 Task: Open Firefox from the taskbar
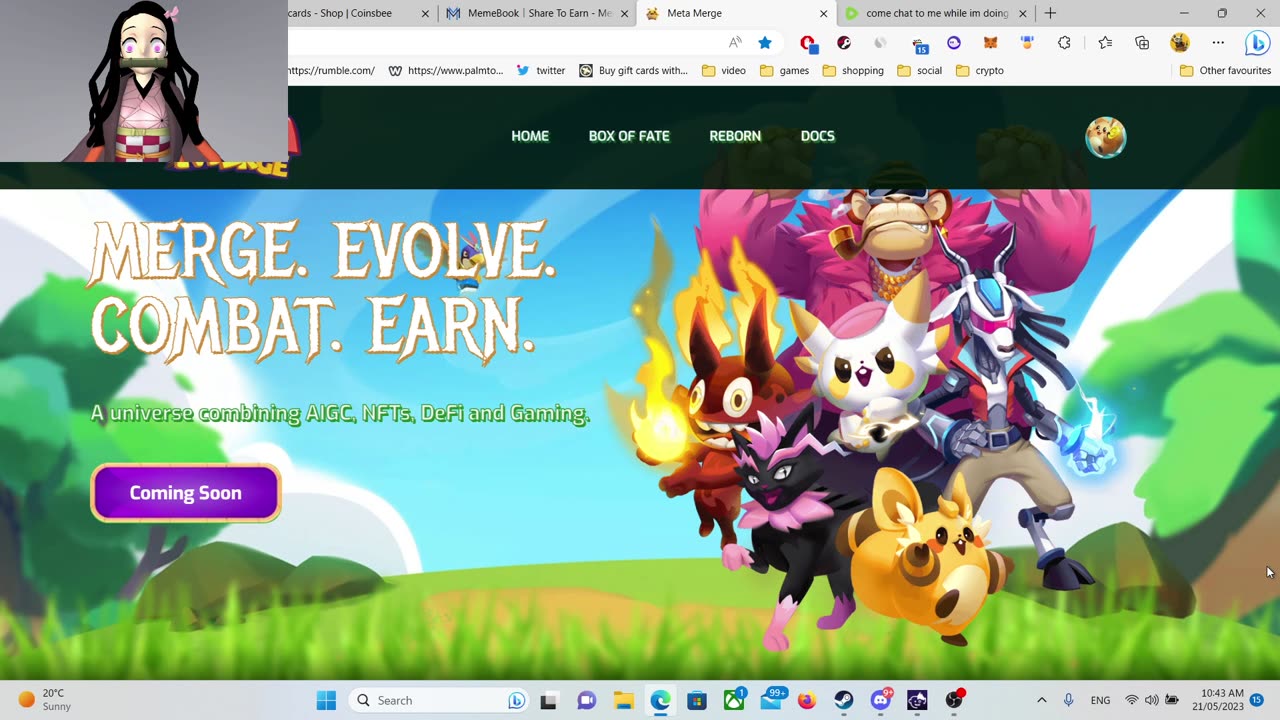[x=807, y=700]
